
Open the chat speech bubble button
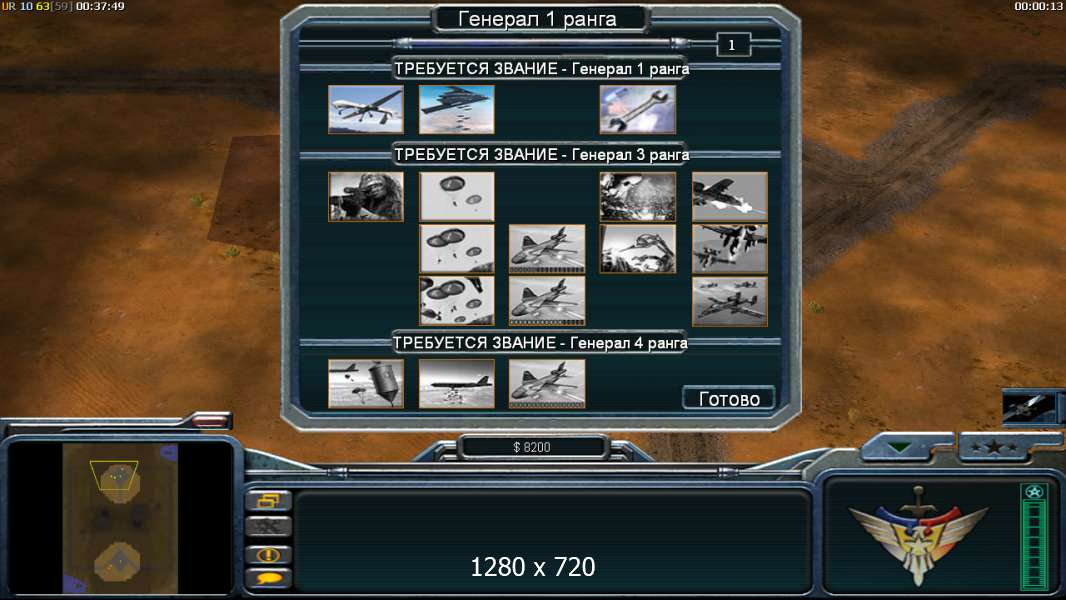click(x=269, y=579)
